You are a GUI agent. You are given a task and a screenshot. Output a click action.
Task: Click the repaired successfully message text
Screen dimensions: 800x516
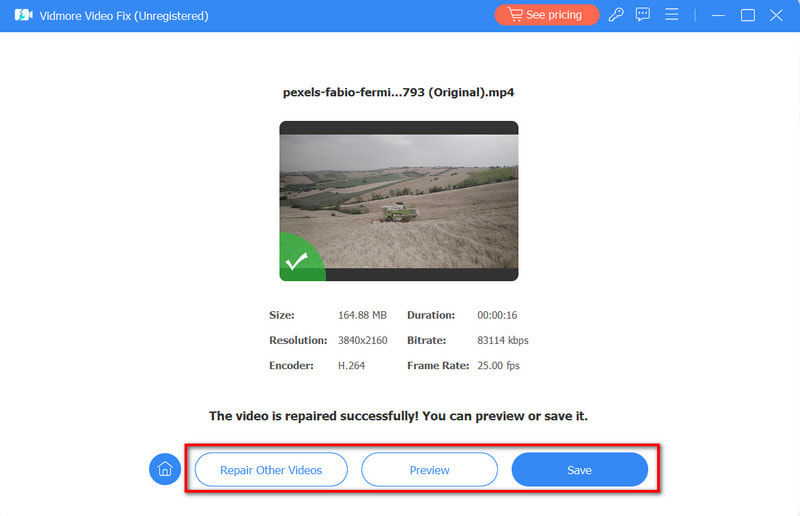[x=398, y=415]
